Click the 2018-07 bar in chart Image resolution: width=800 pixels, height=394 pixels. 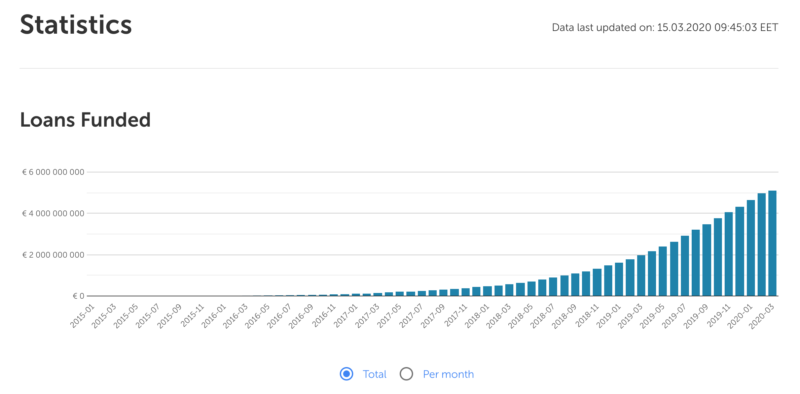[553, 286]
